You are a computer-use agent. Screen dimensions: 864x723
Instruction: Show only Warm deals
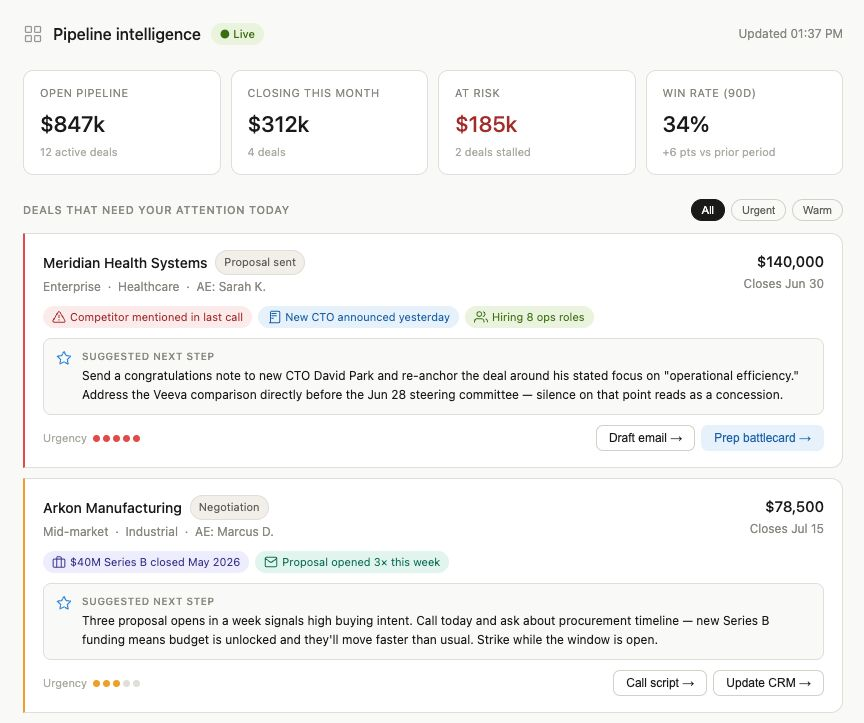(817, 211)
